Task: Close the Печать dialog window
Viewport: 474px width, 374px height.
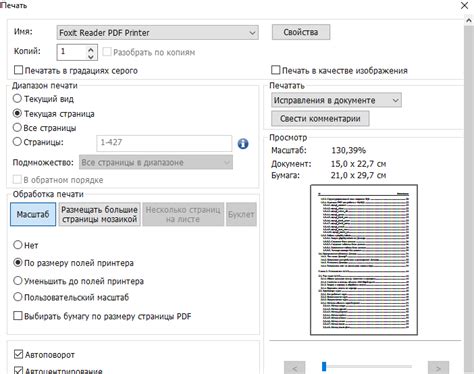Action: pyautogui.click(x=464, y=6)
